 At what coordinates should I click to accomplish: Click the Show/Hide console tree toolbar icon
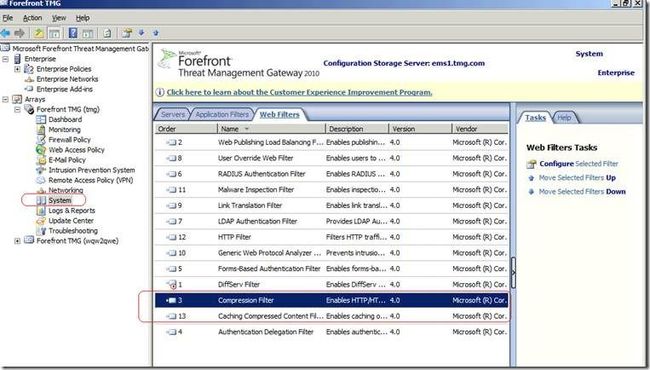click(54, 33)
